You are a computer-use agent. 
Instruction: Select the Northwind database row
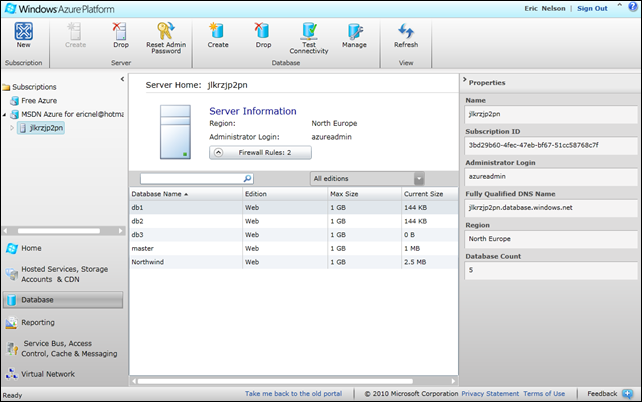tap(294, 262)
